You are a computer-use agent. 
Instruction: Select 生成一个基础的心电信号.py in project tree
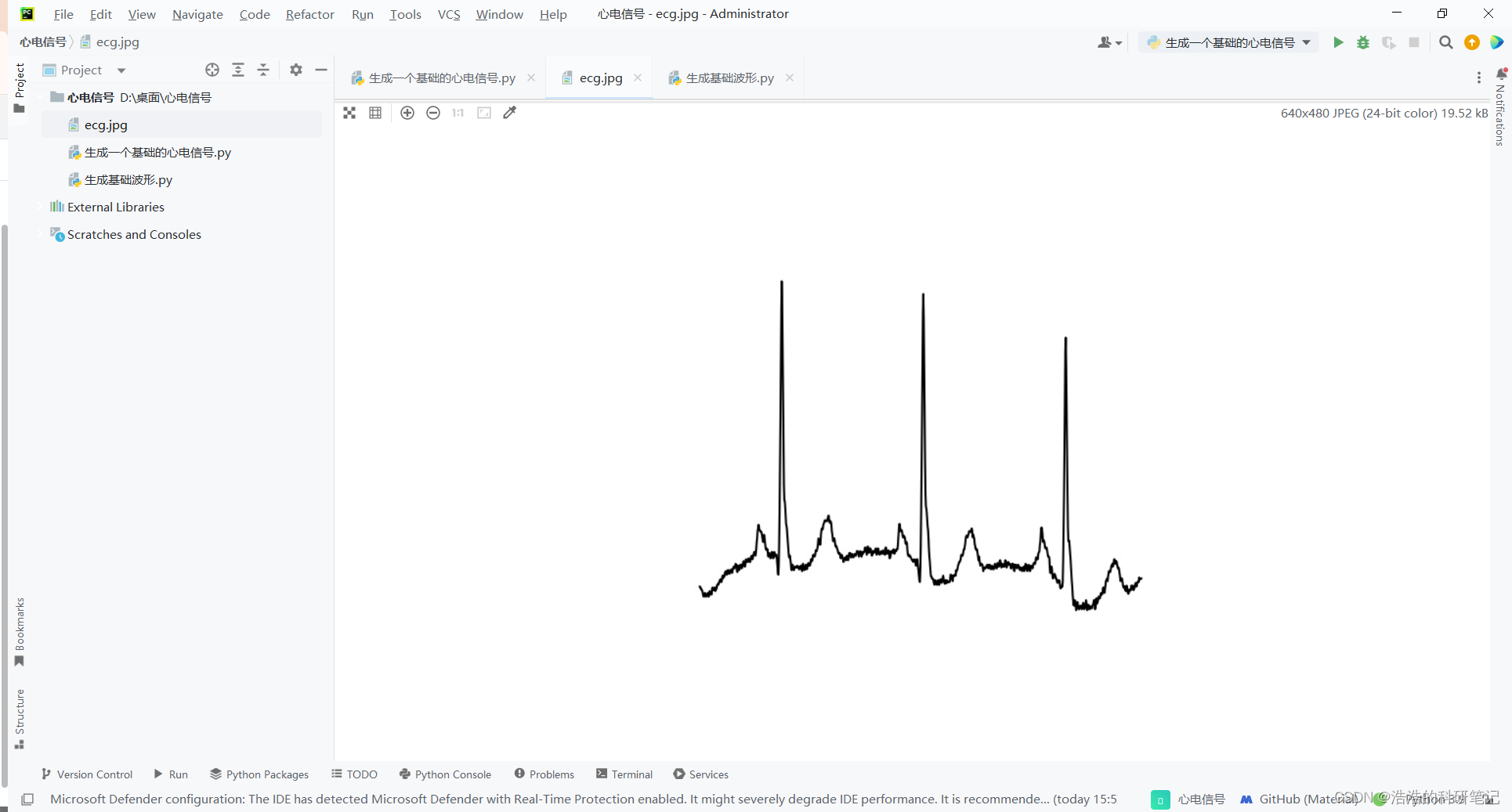[181, 152]
